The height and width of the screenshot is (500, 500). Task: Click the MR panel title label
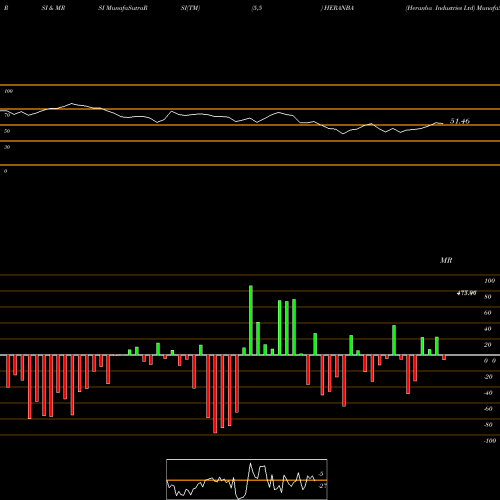[x=446, y=260]
